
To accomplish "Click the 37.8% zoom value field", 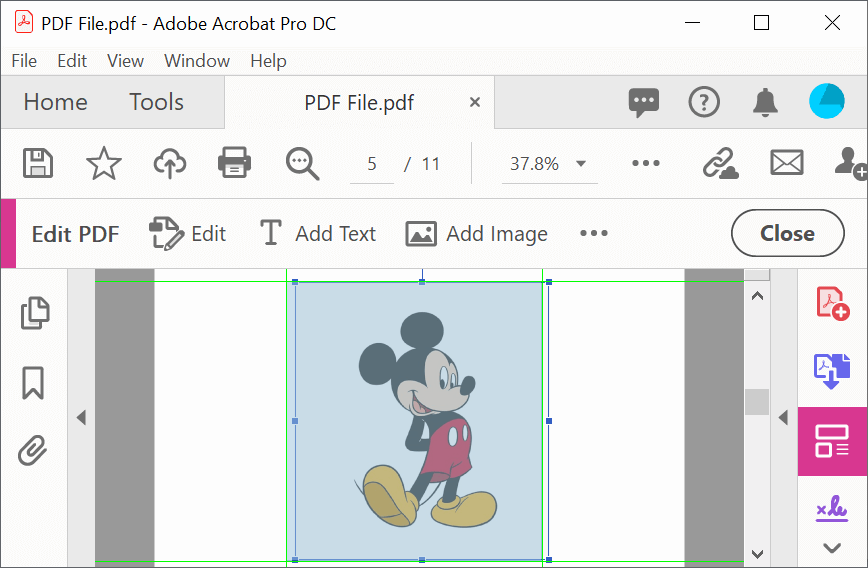I will 534,164.
